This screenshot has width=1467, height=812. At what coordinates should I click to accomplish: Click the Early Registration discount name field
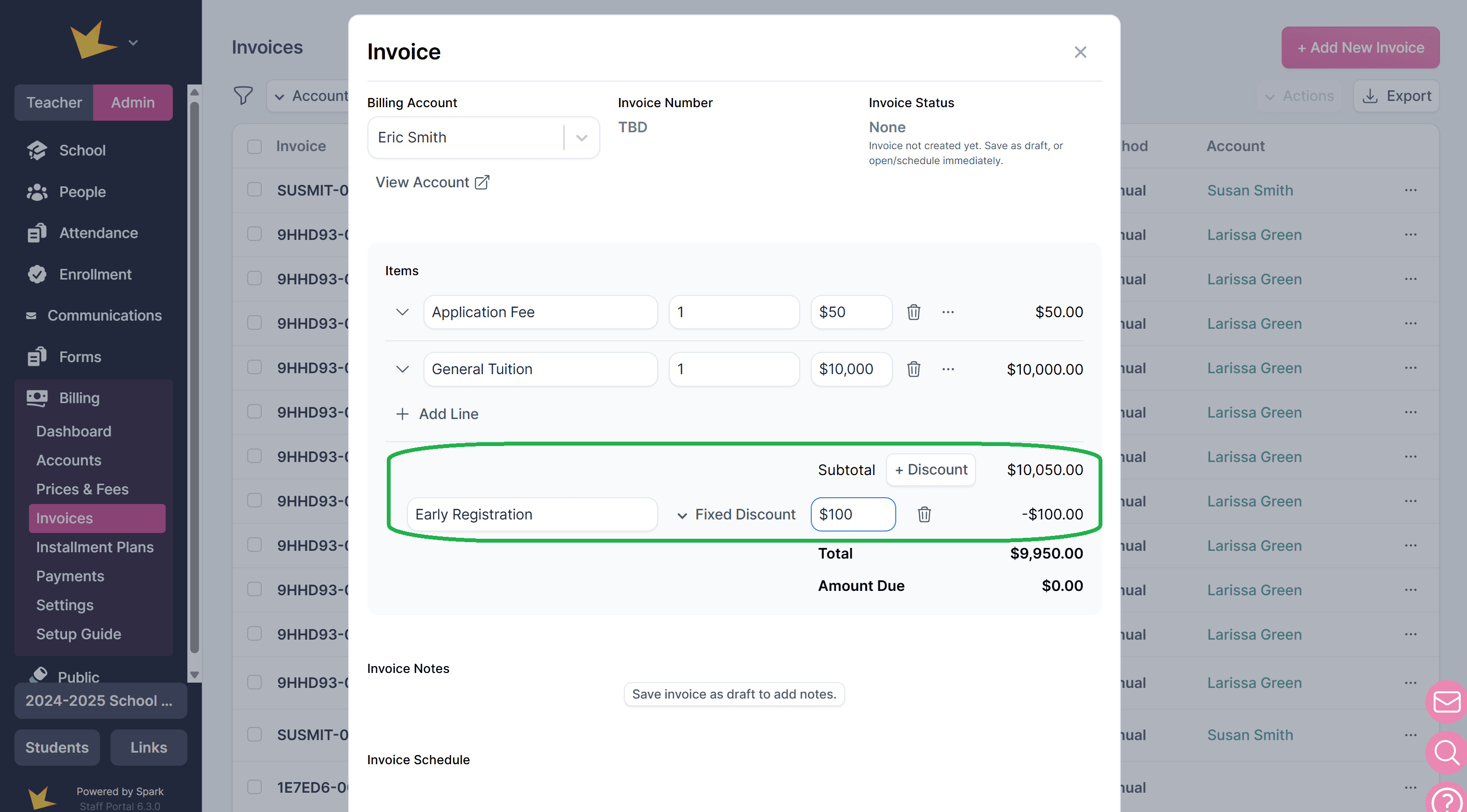532,514
